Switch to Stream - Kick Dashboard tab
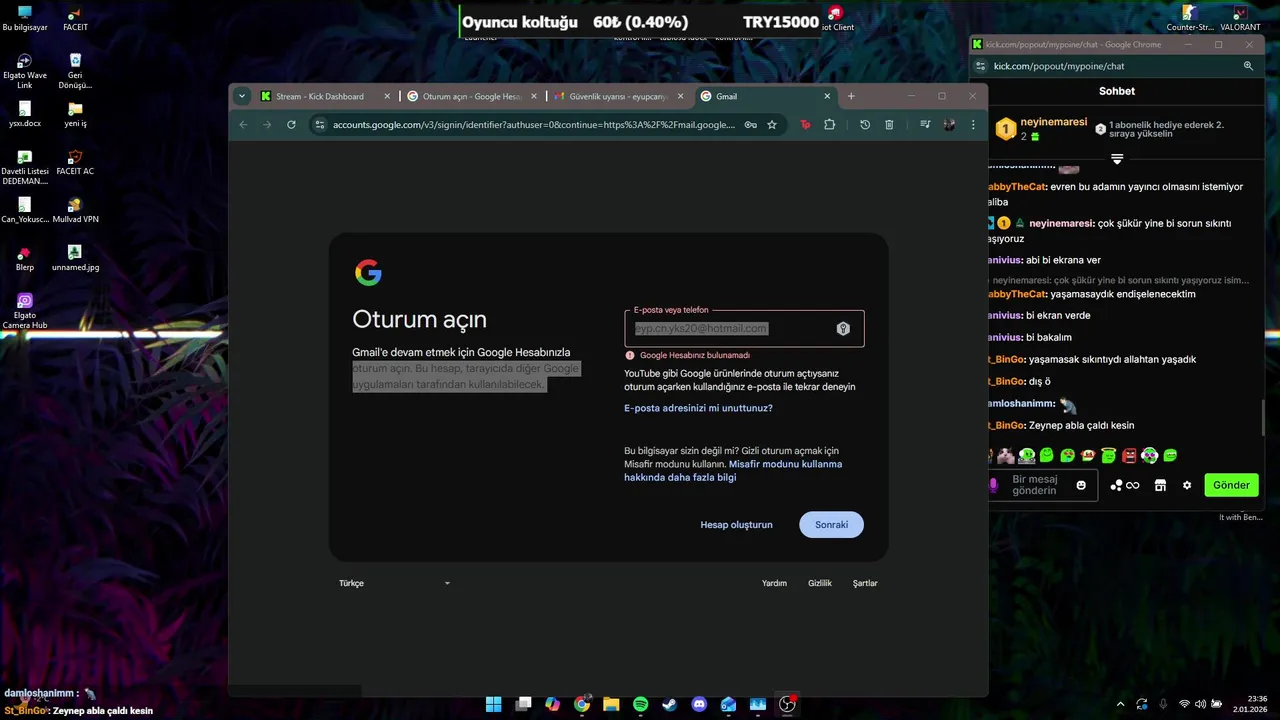This screenshot has width=1280, height=720. coord(319,96)
